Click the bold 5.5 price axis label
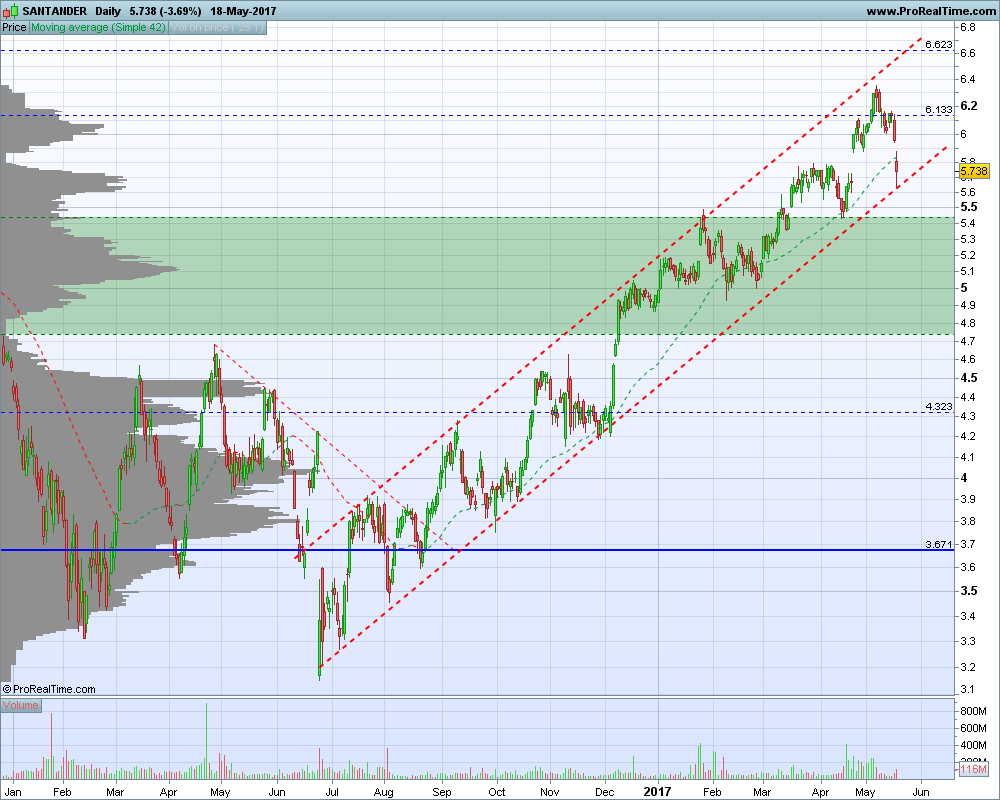1000x800 pixels. tap(969, 207)
